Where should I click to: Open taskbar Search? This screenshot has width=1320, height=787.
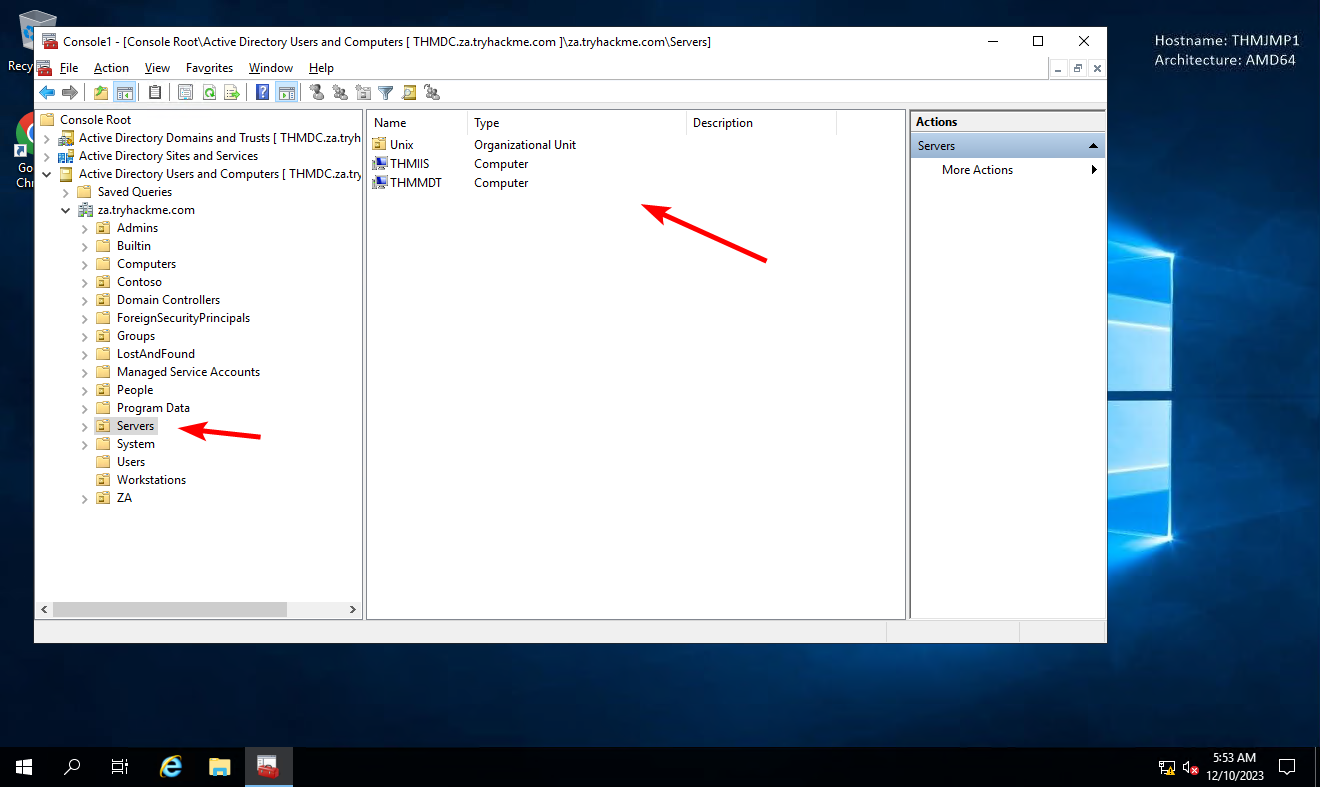coord(72,767)
